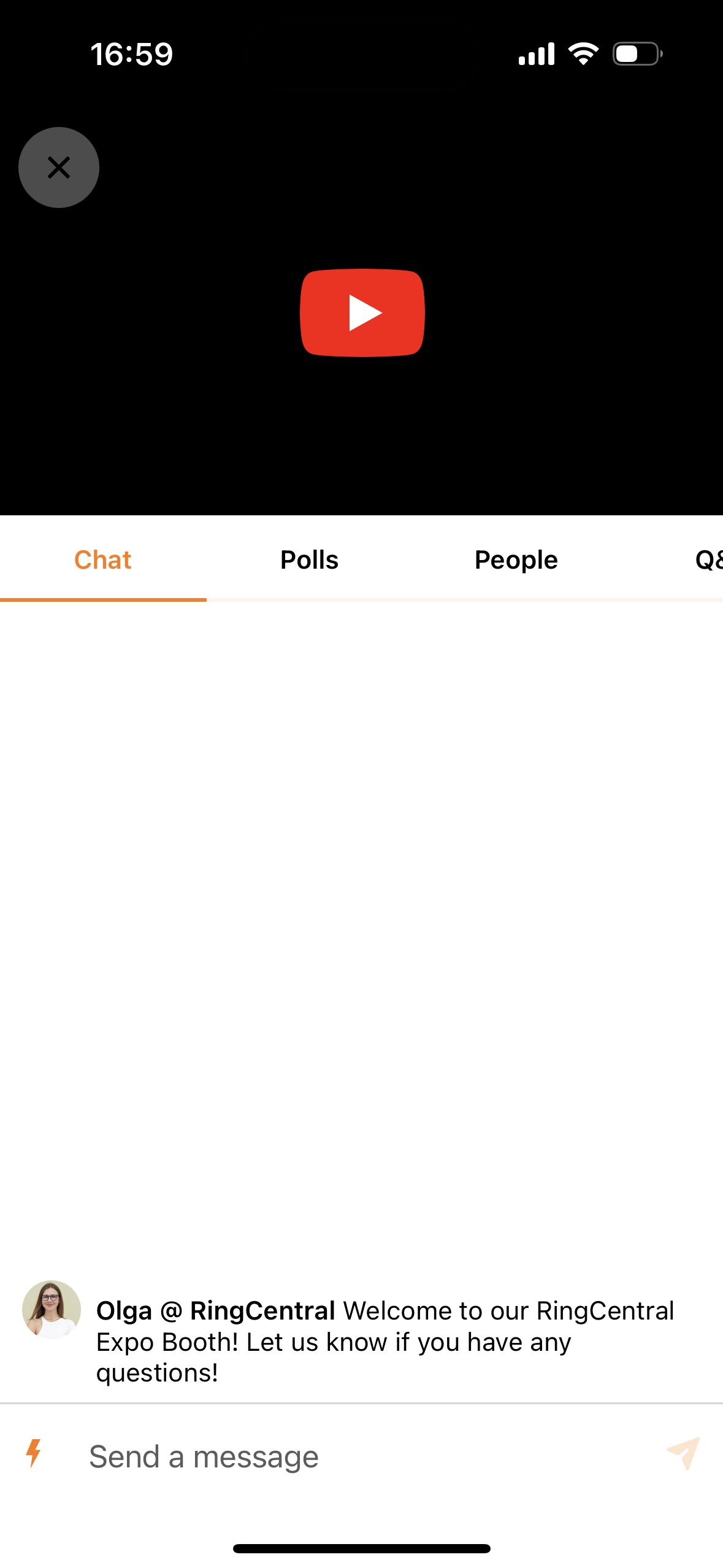Screen dimensions: 723x1568
Task: Tap the 16:59 clock in status bar
Action: coord(132,54)
